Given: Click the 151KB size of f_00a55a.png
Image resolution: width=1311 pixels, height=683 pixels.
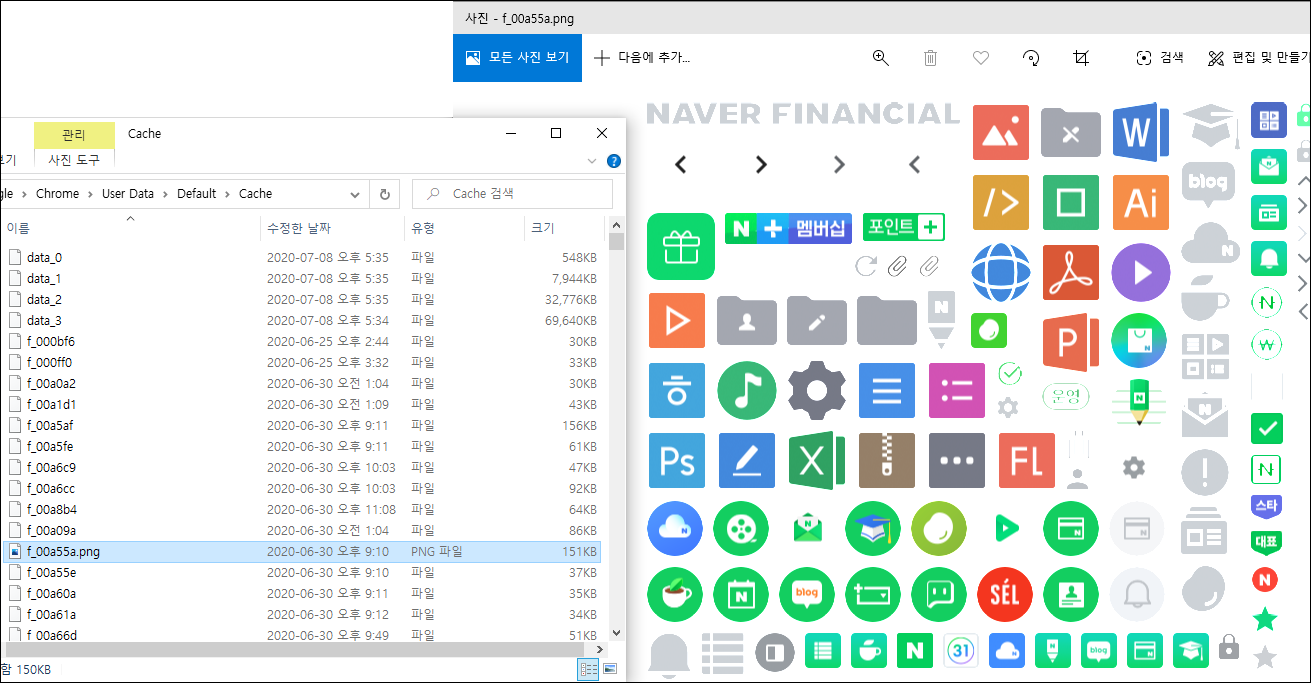Looking at the screenshot, I should (x=579, y=551).
